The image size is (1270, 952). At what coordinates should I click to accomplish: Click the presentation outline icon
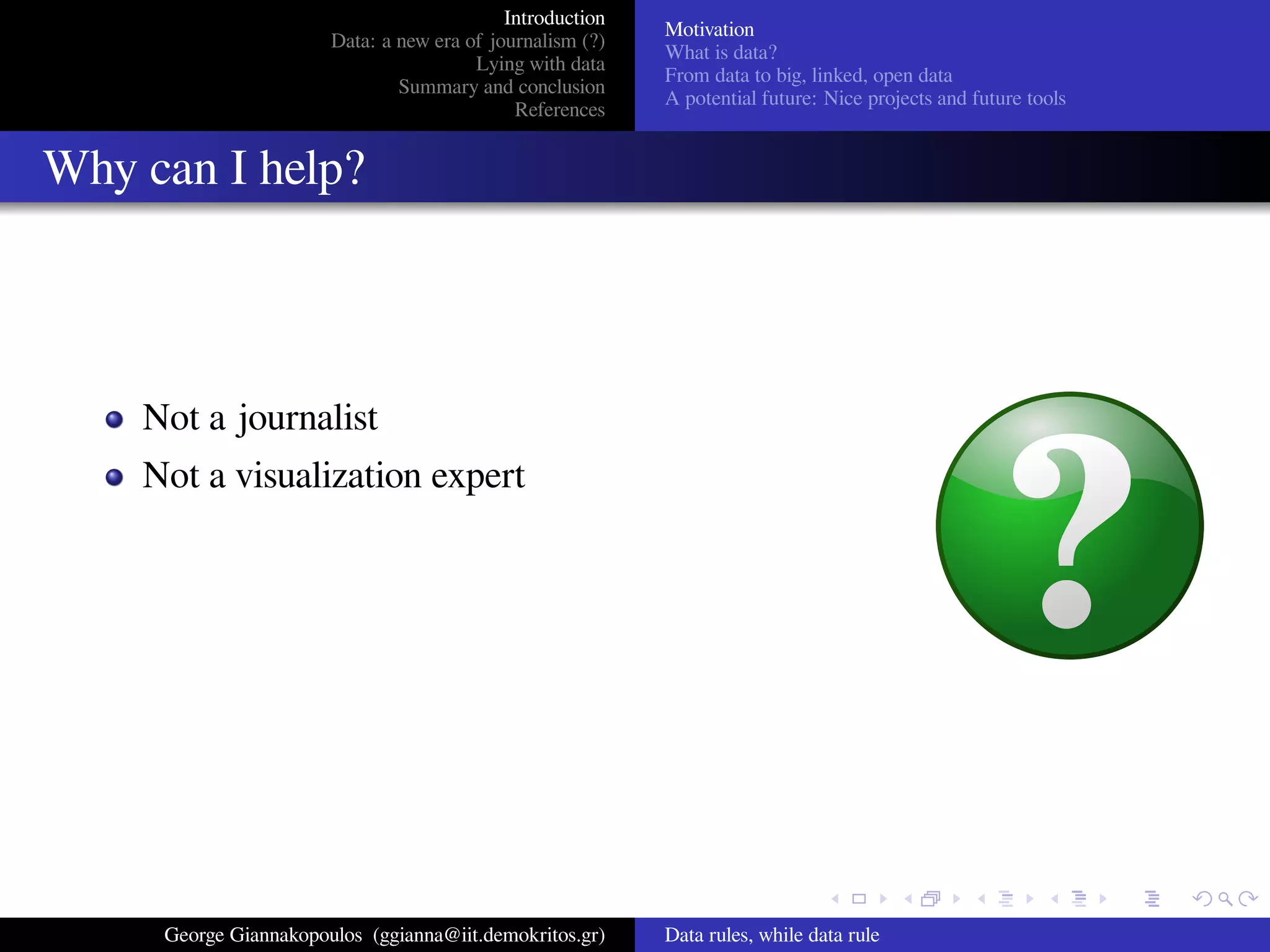pos(1152,899)
